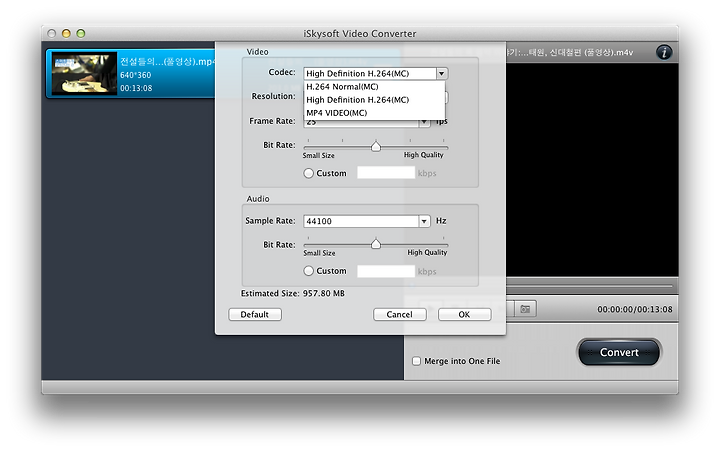Click the Default button

[255, 315]
